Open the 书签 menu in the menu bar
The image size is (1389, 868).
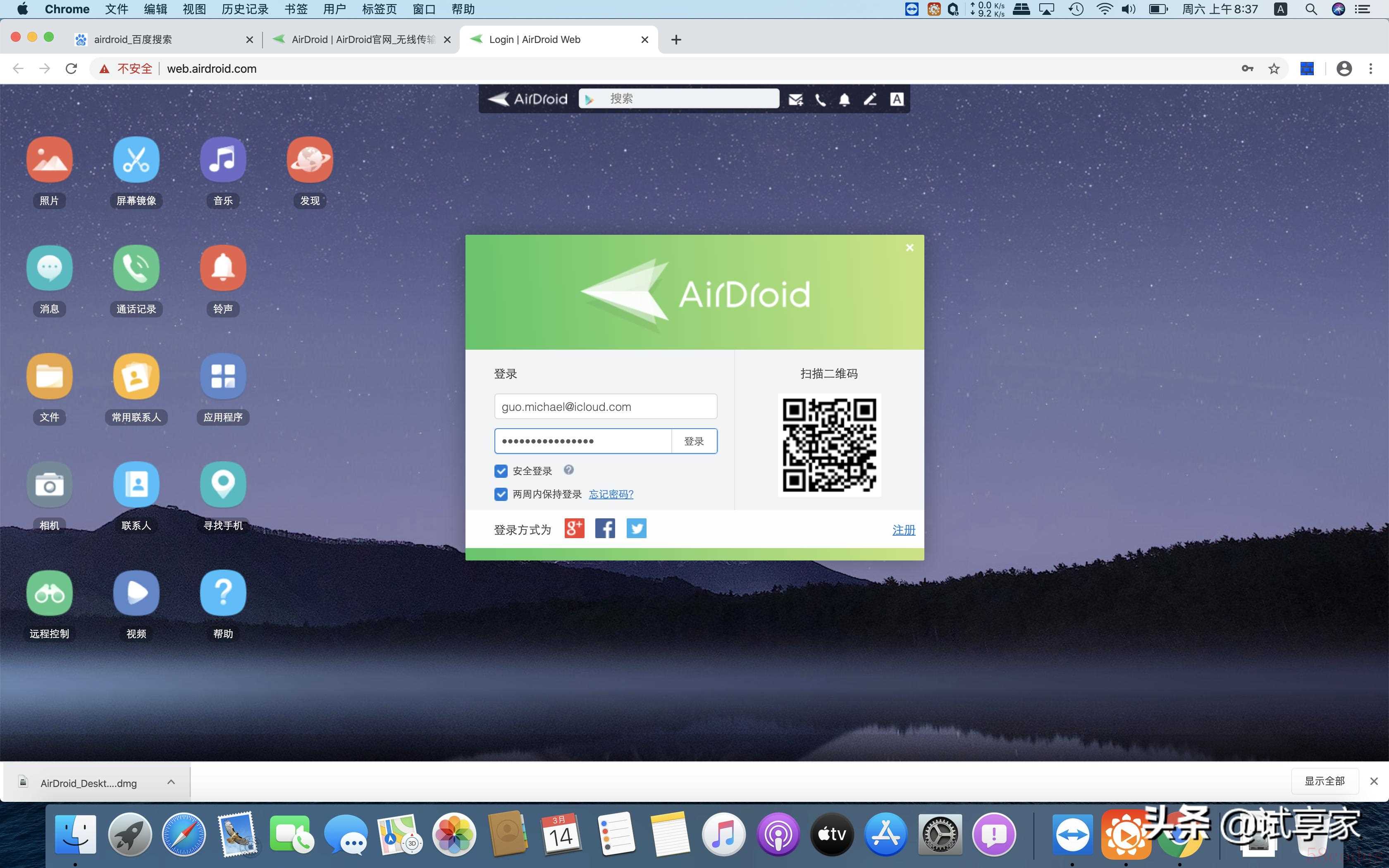[296, 9]
